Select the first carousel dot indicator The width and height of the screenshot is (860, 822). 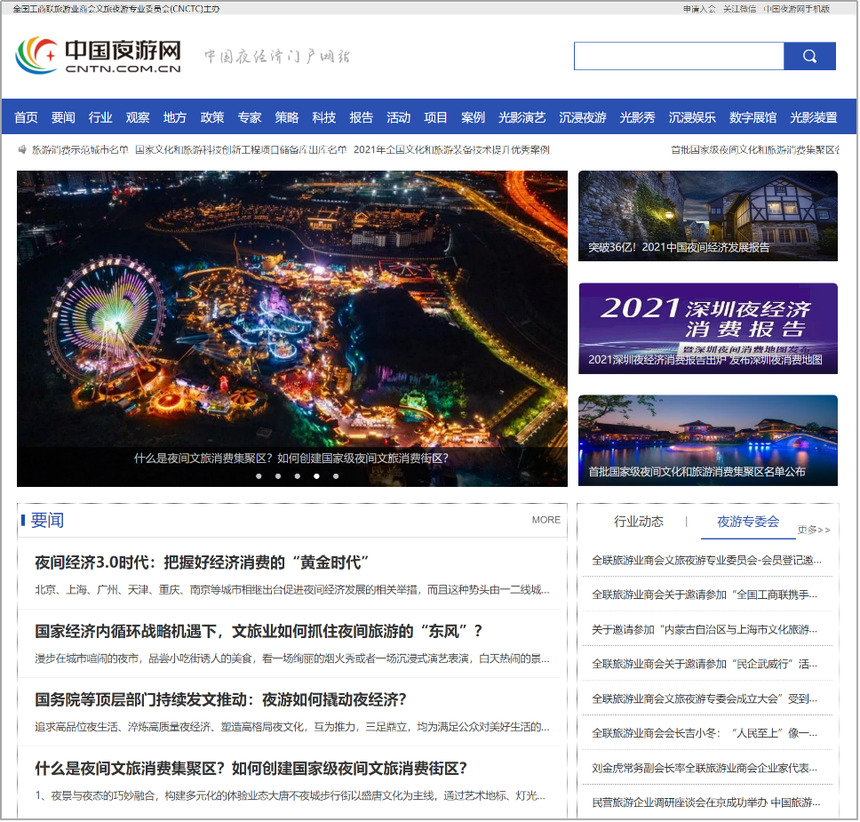[259, 476]
